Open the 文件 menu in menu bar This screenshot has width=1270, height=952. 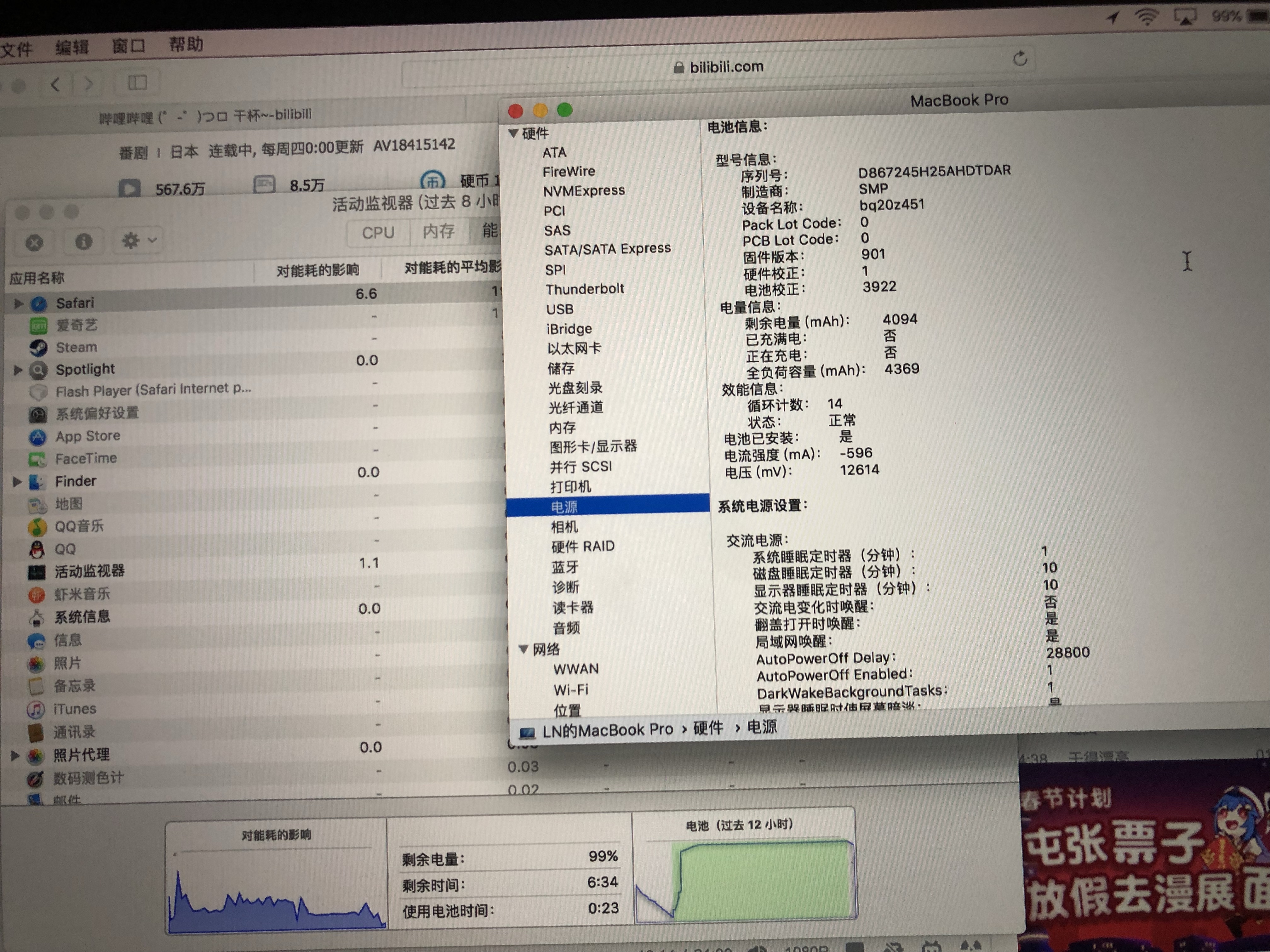(x=16, y=49)
